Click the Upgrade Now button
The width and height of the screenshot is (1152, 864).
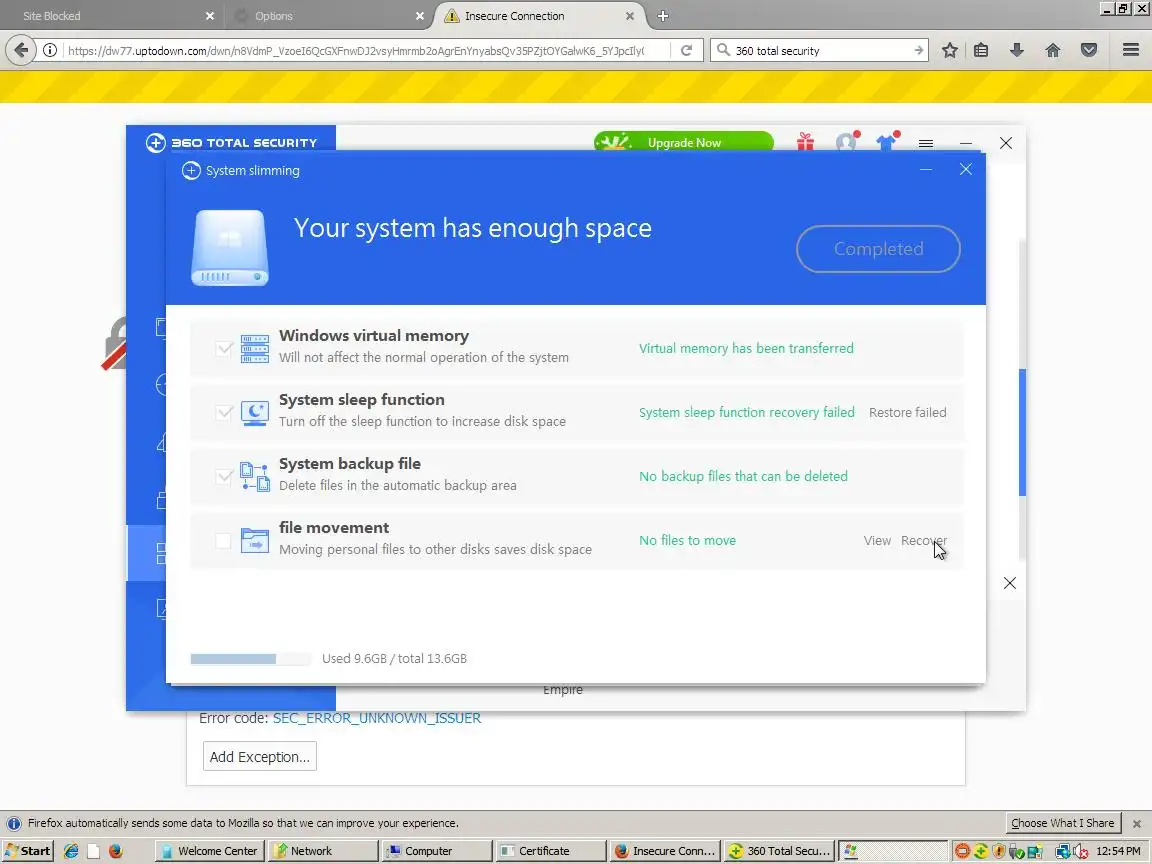tap(683, 142)
